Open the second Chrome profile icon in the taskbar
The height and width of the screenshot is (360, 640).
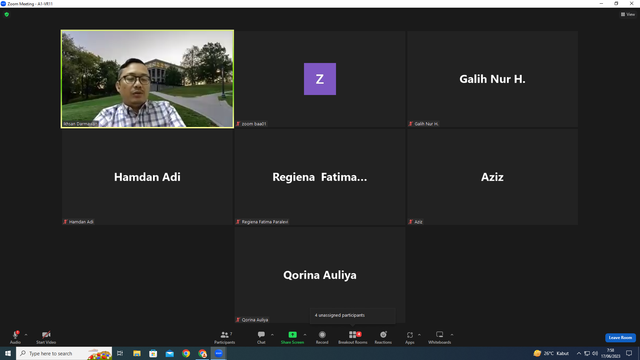point(202,353)
